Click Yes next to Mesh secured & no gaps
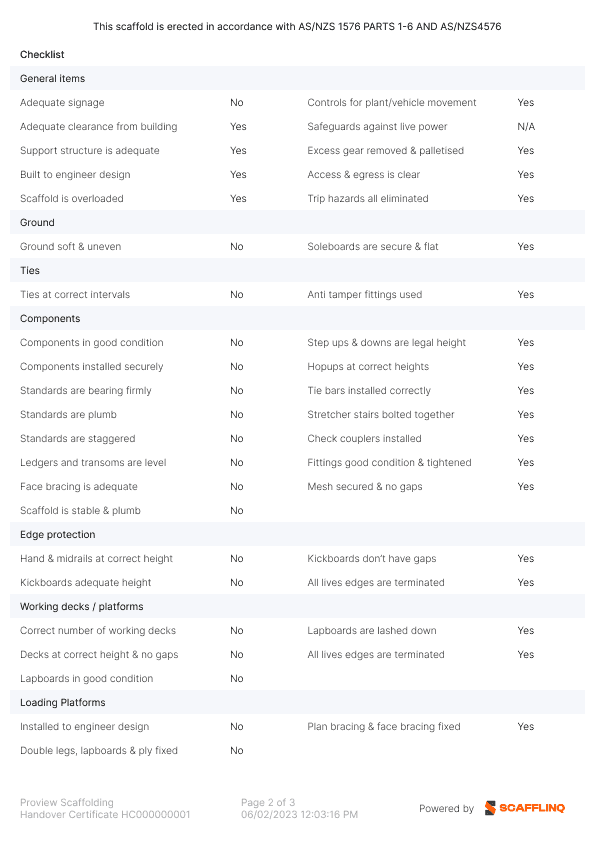 coord(526,487)
